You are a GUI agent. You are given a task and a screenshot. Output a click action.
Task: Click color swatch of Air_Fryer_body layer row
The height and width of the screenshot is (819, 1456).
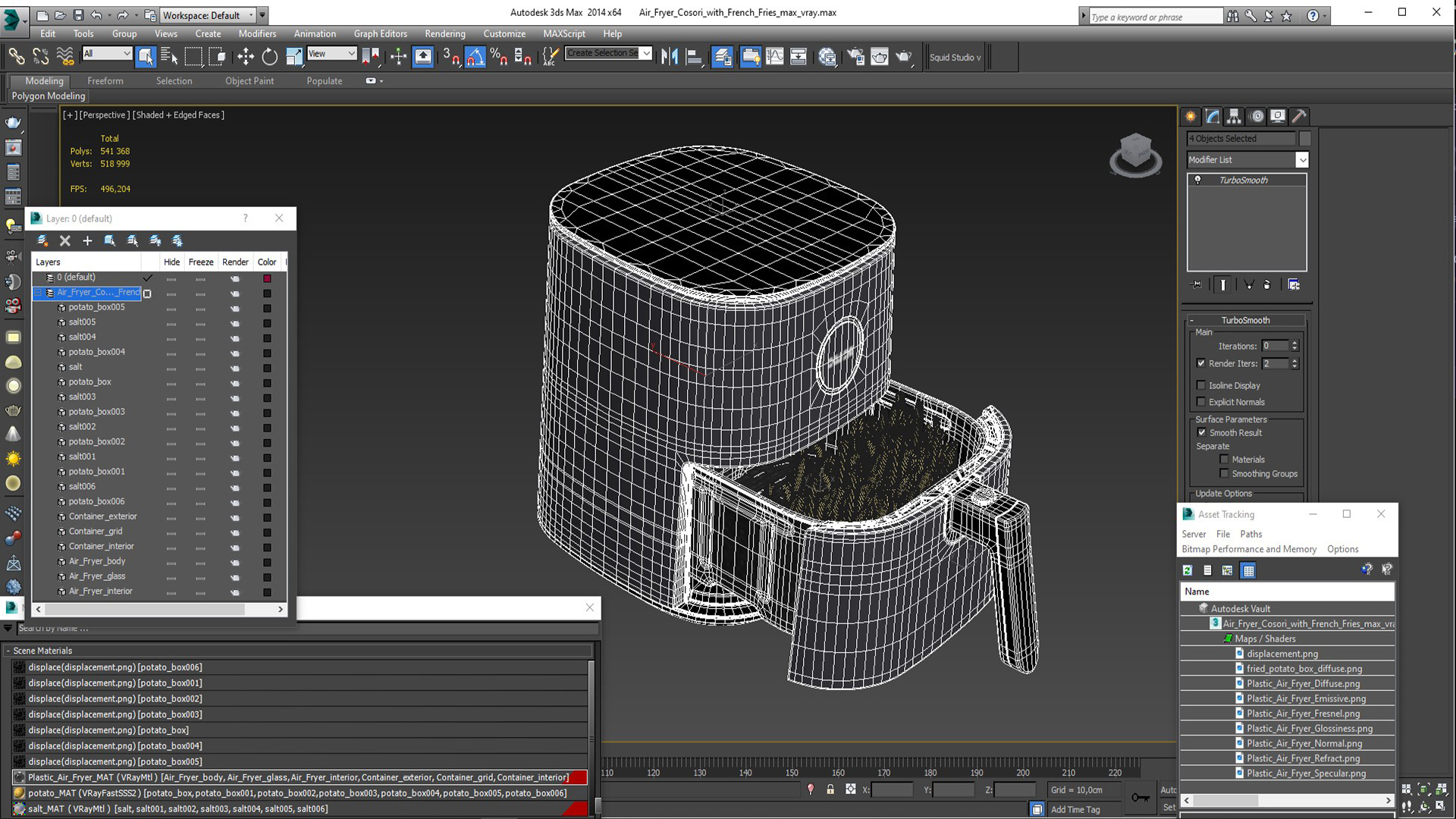pyautogui.click(x=267, y=563)
